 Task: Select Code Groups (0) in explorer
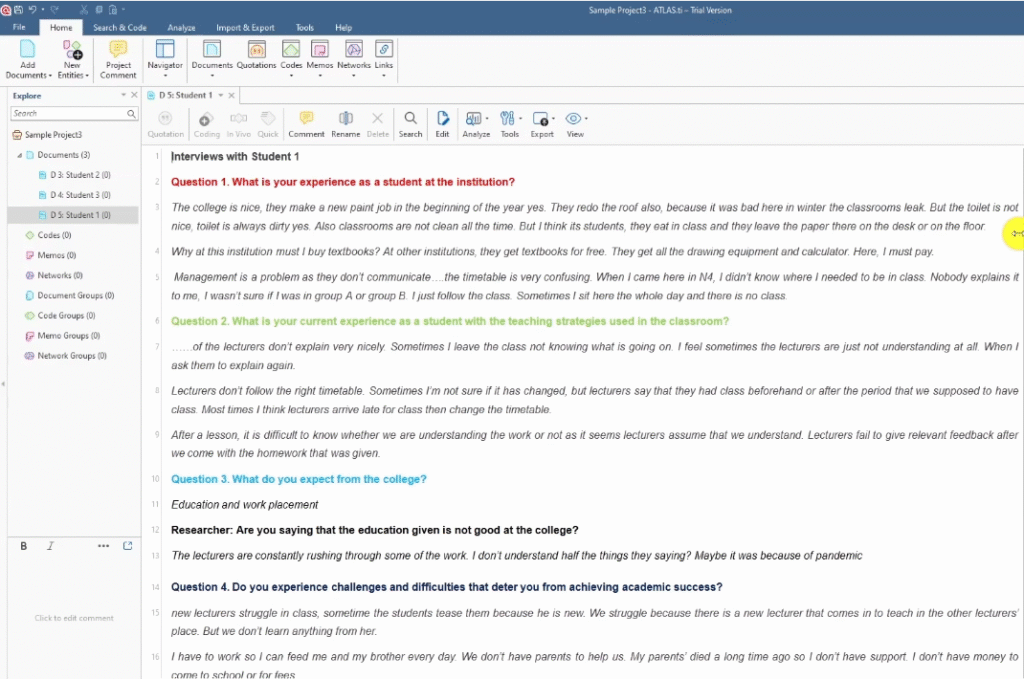[60, 315]
